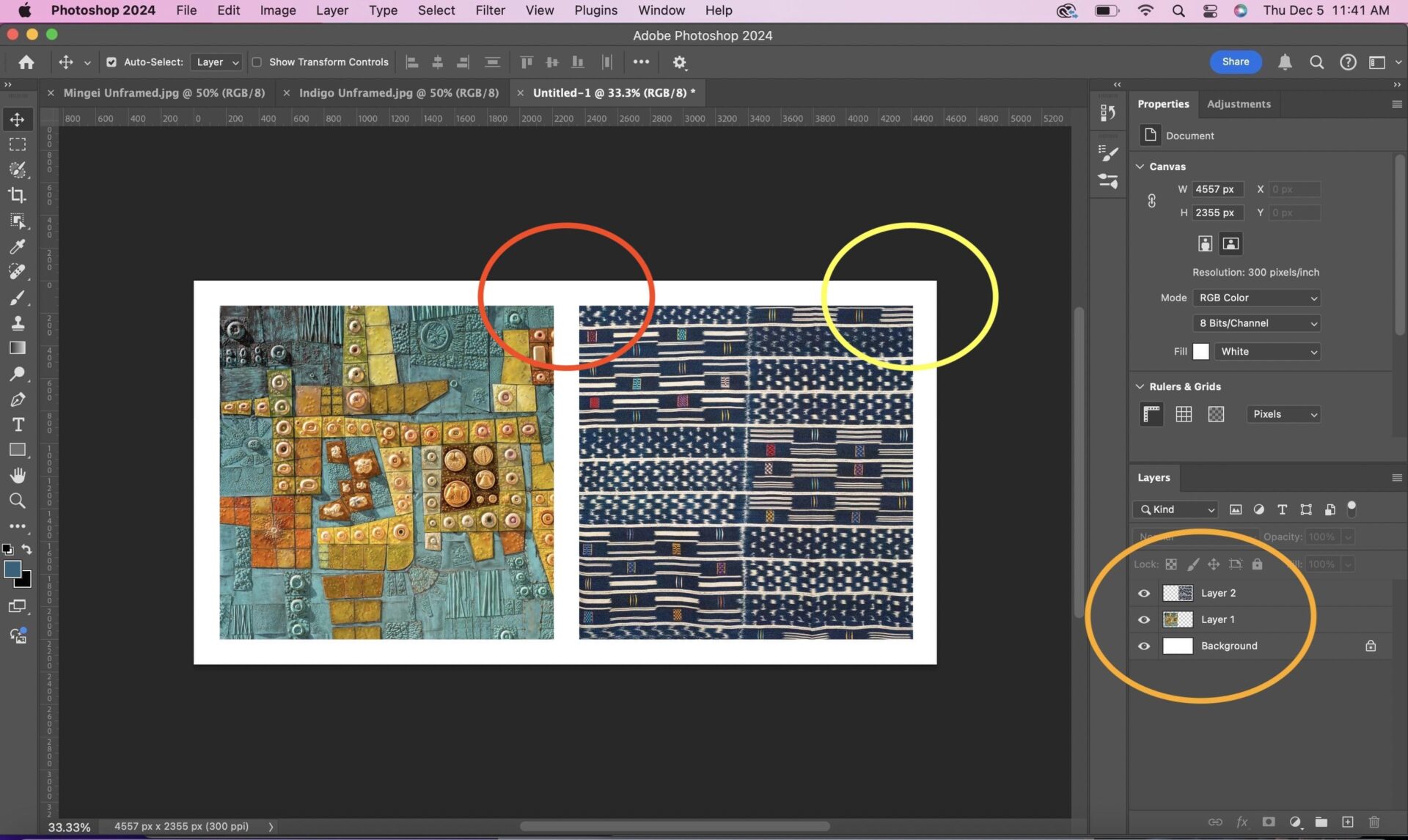Select the Type tool

point(17,424)
